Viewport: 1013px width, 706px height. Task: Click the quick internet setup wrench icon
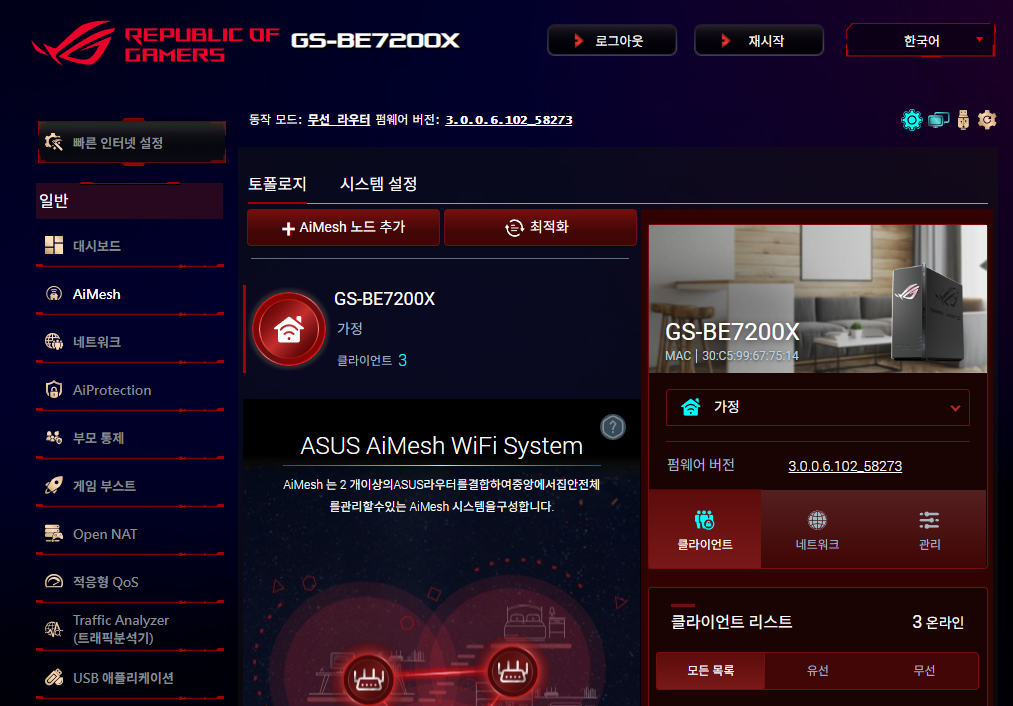(x=54, y=142)
